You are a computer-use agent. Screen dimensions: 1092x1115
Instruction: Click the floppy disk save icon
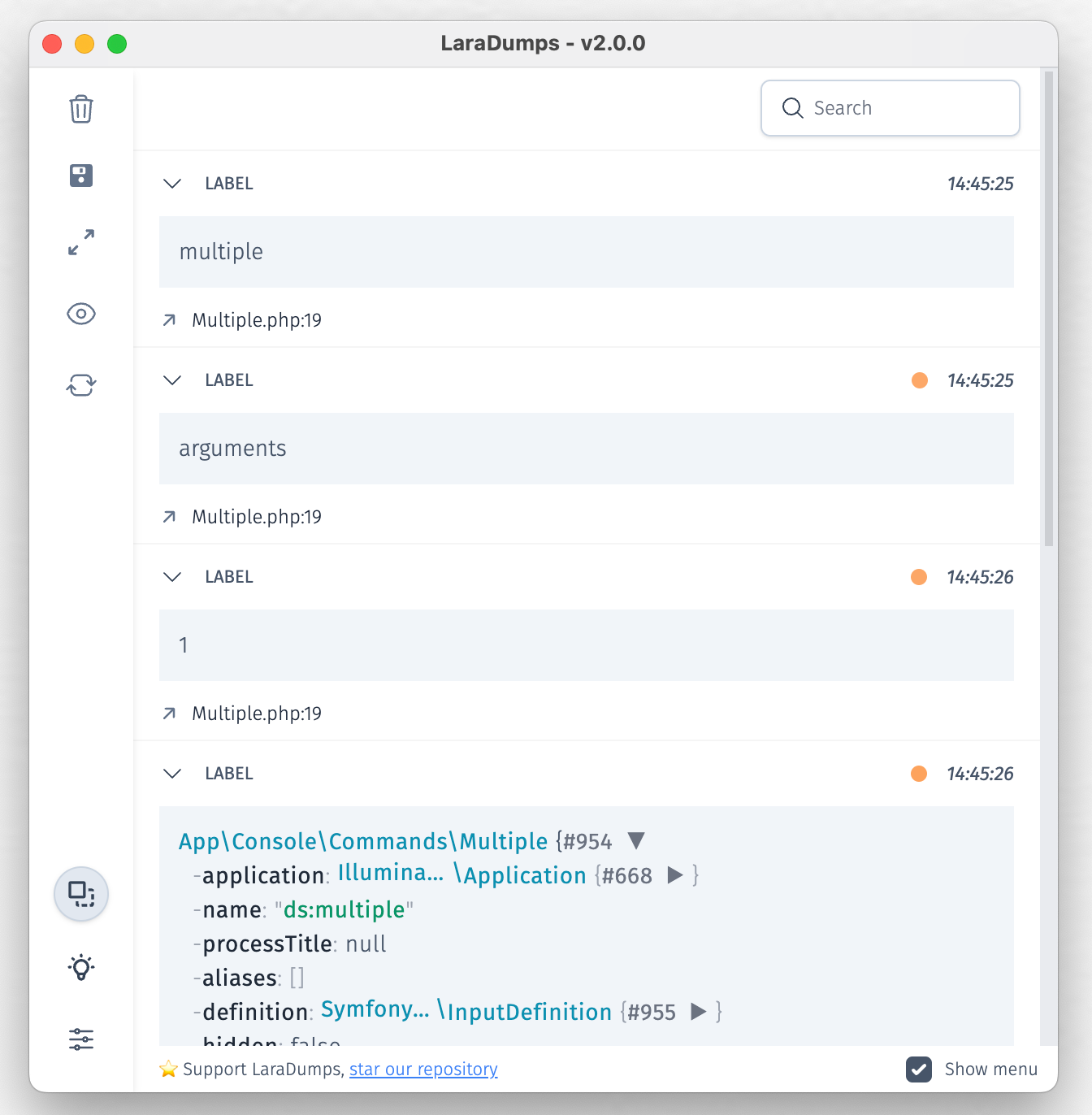(81, 176)
